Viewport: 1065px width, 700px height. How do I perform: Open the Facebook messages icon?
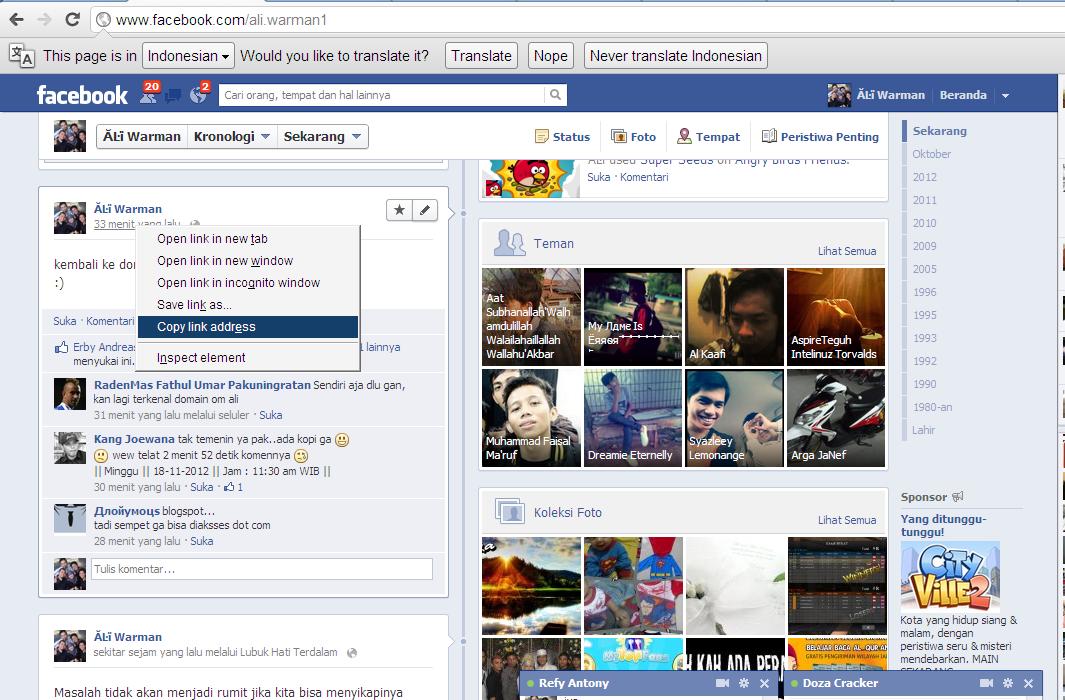(x=173, y=96)
